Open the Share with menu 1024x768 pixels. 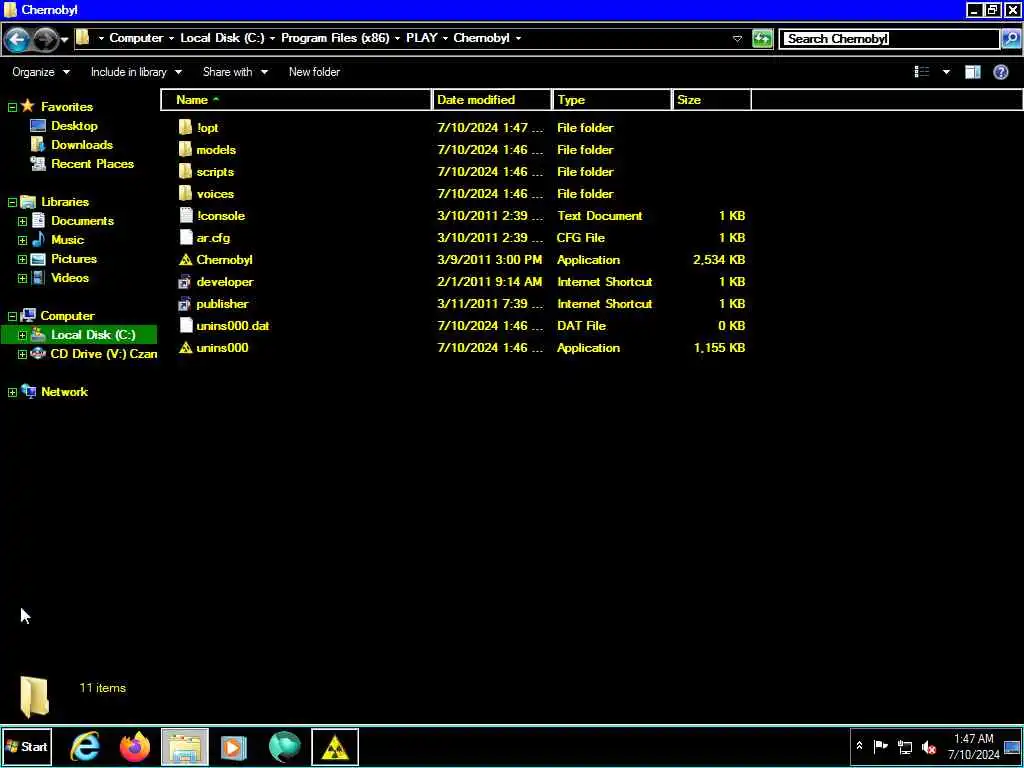point(235,72)
